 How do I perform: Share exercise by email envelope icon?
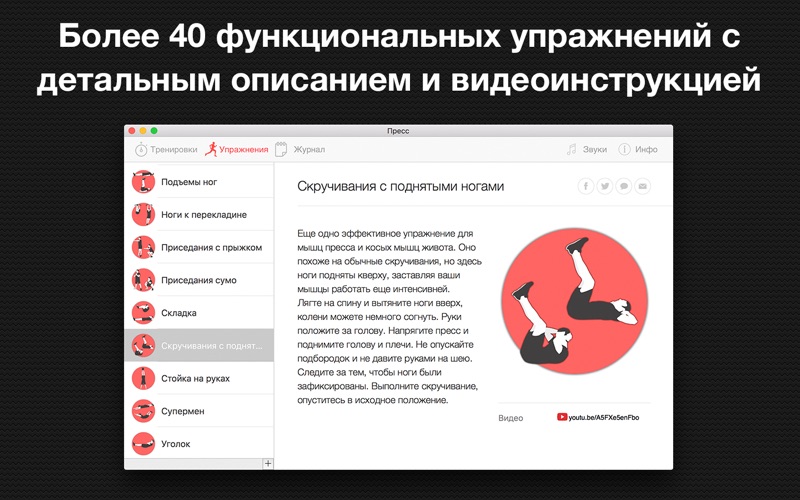(x=642, y=186)
